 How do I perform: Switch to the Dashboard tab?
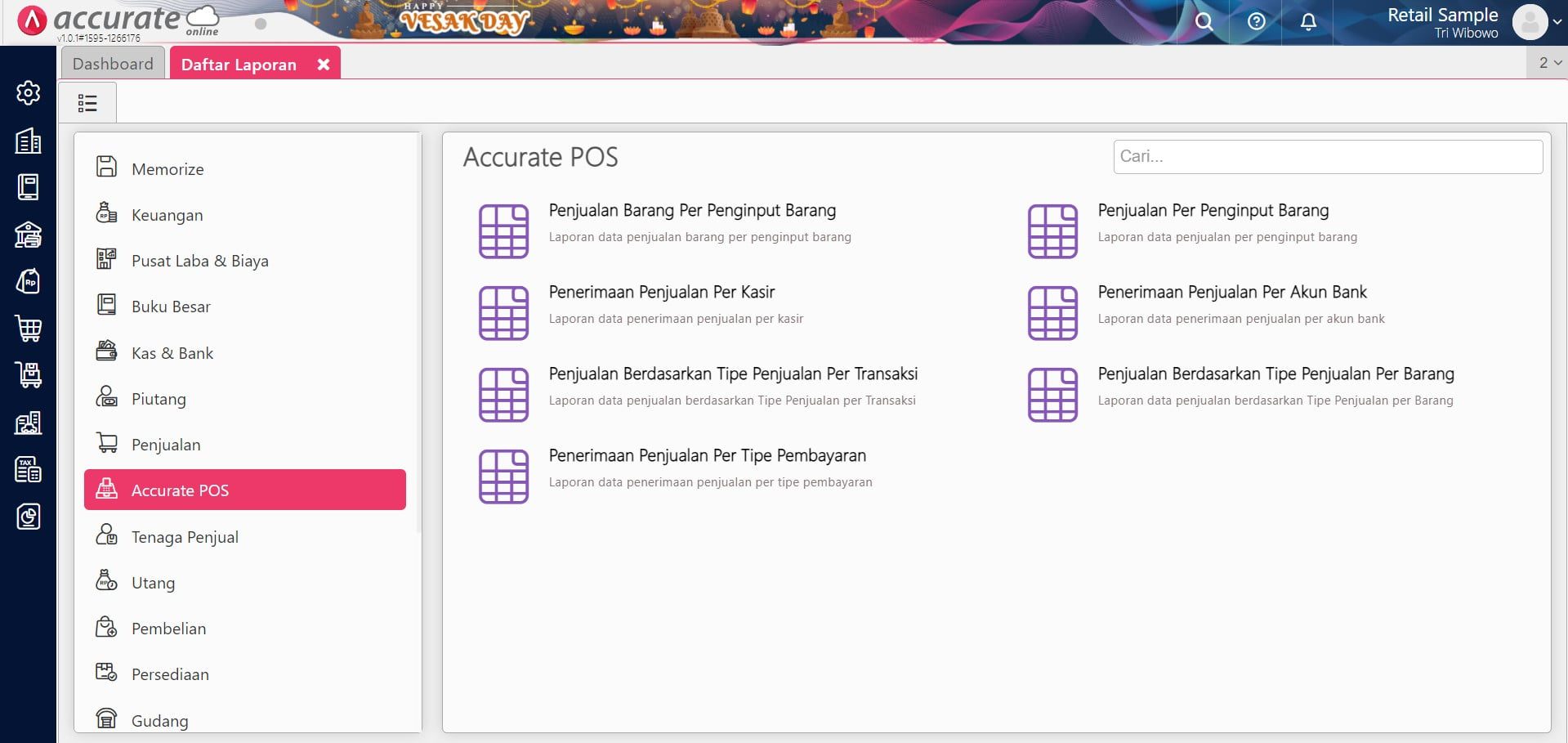(113, 64)
